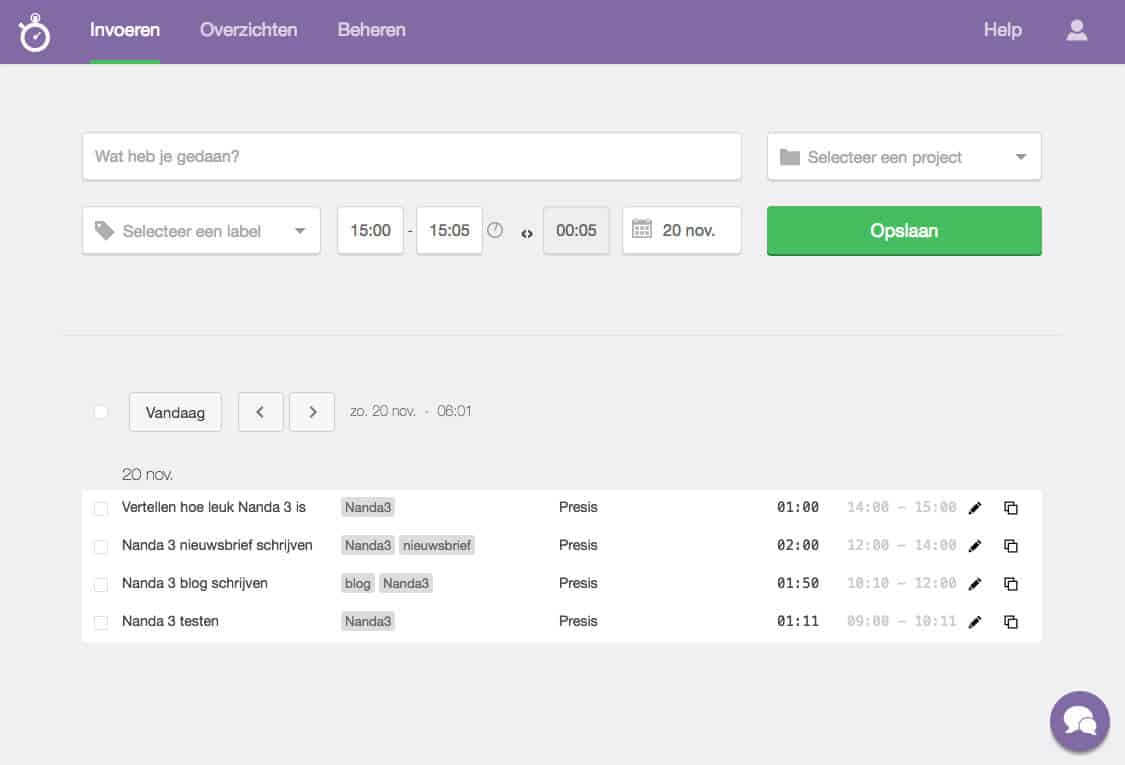Tick checkbox for 'Nanda 3 testen'
This screenshot has width=1125, height=765.
click(x=101, y=623)
